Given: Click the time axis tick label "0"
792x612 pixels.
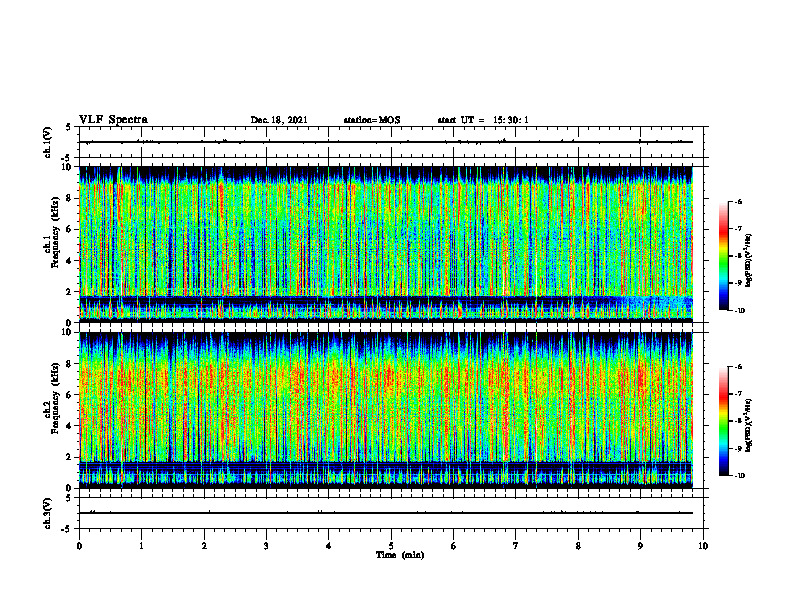Looking at the screenshot, I should [x=79, y=546].
